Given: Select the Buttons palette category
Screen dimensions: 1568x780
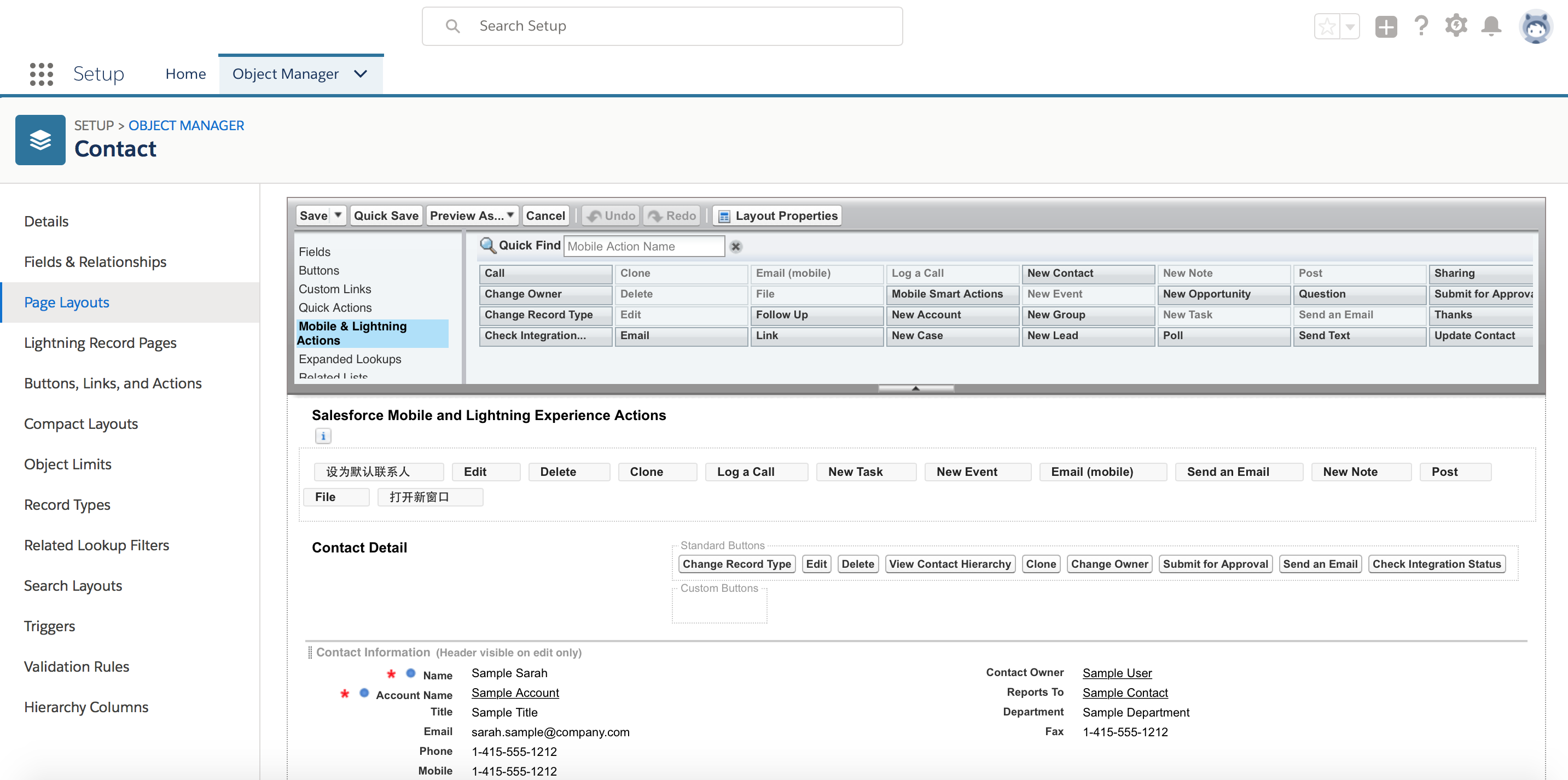Looking at the screenshot, I should (x=319, y=270).
